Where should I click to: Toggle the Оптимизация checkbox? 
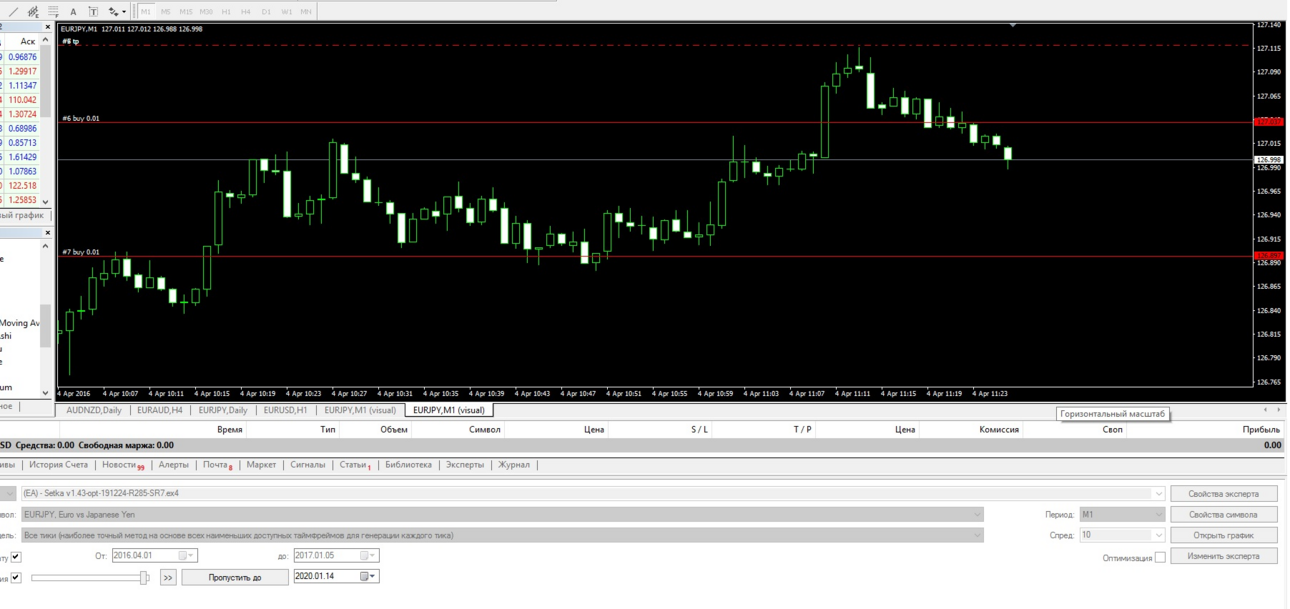point(1160,557)
